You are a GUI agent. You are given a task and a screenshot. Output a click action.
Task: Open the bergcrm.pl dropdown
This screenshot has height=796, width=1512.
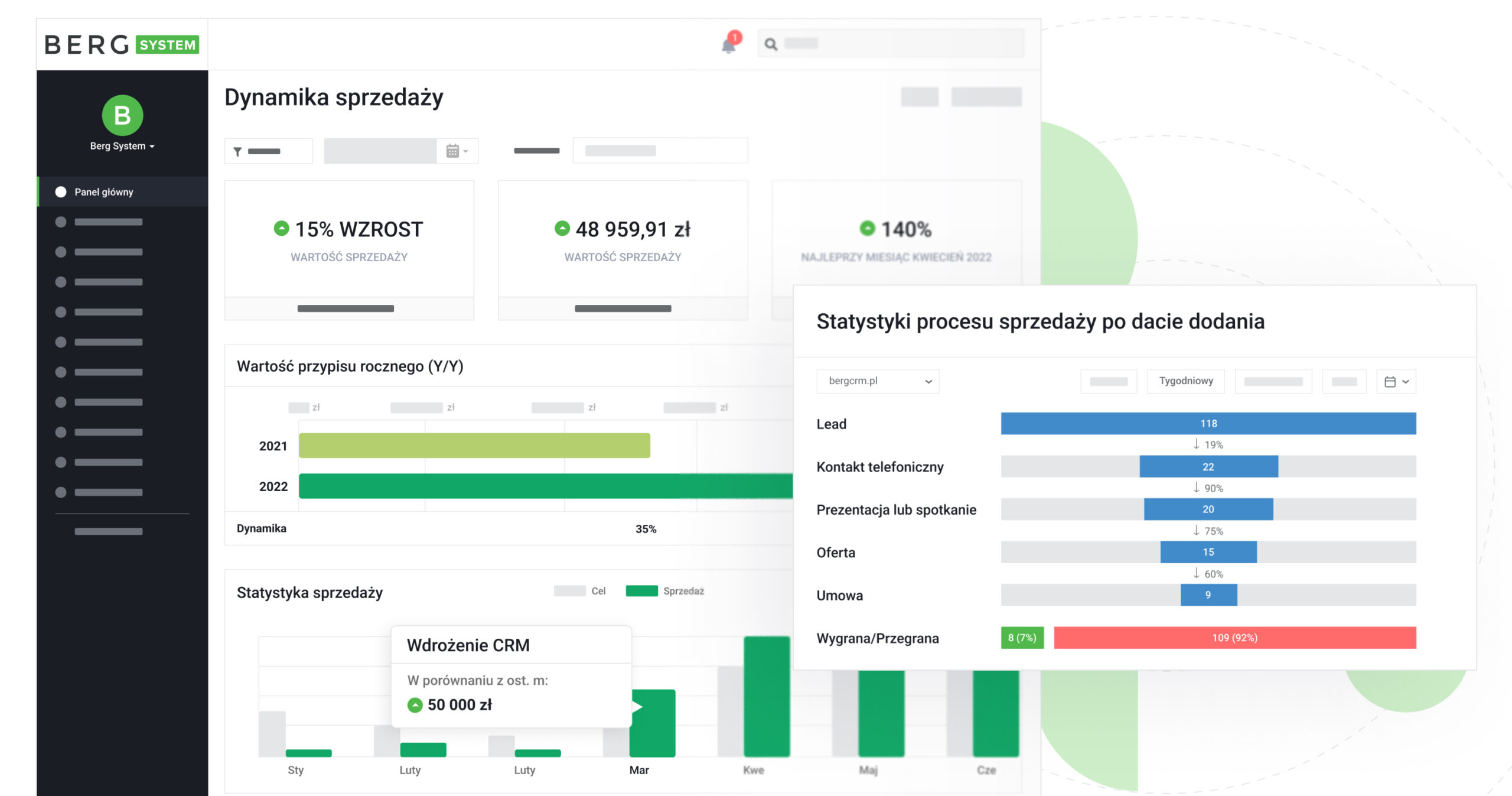coord(878,381)
